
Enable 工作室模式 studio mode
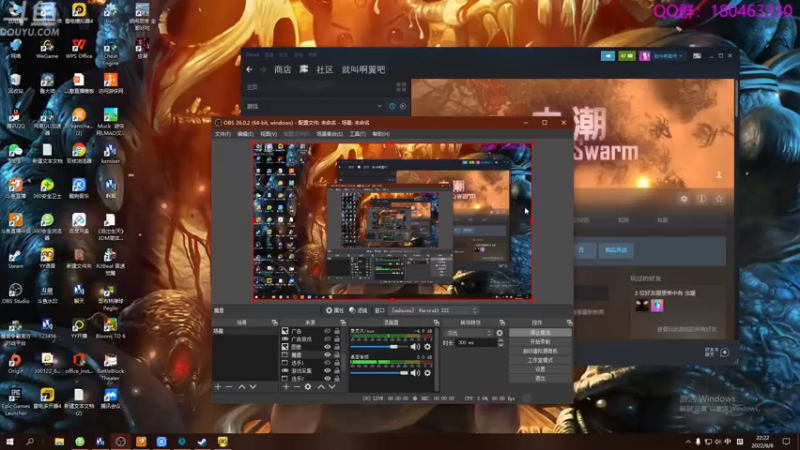coord(540,360)
